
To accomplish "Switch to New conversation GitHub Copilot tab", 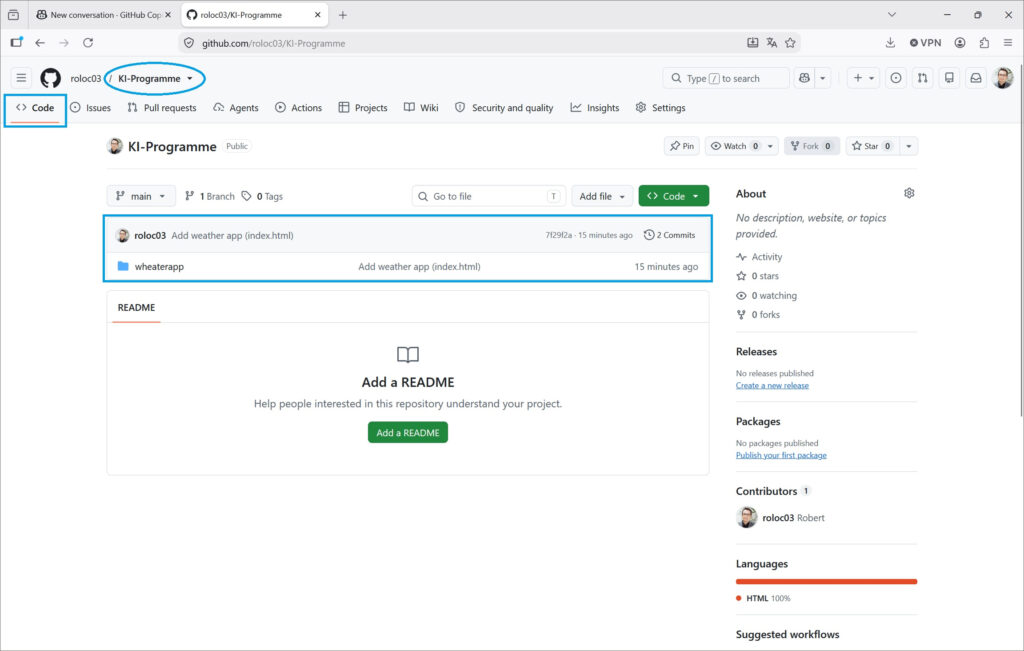I will coord(103,14).
